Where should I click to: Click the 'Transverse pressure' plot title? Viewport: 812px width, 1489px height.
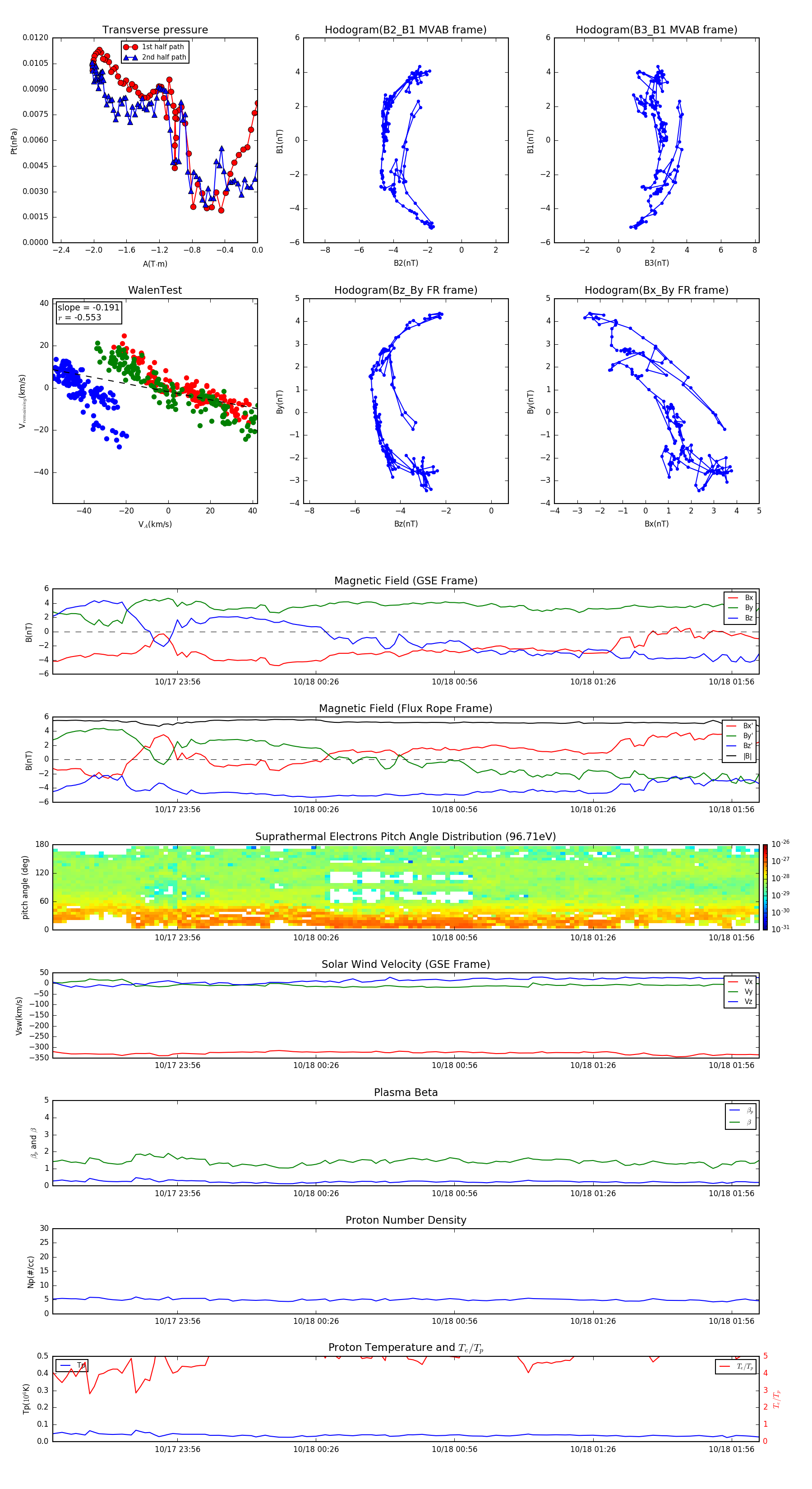(155, 30)
